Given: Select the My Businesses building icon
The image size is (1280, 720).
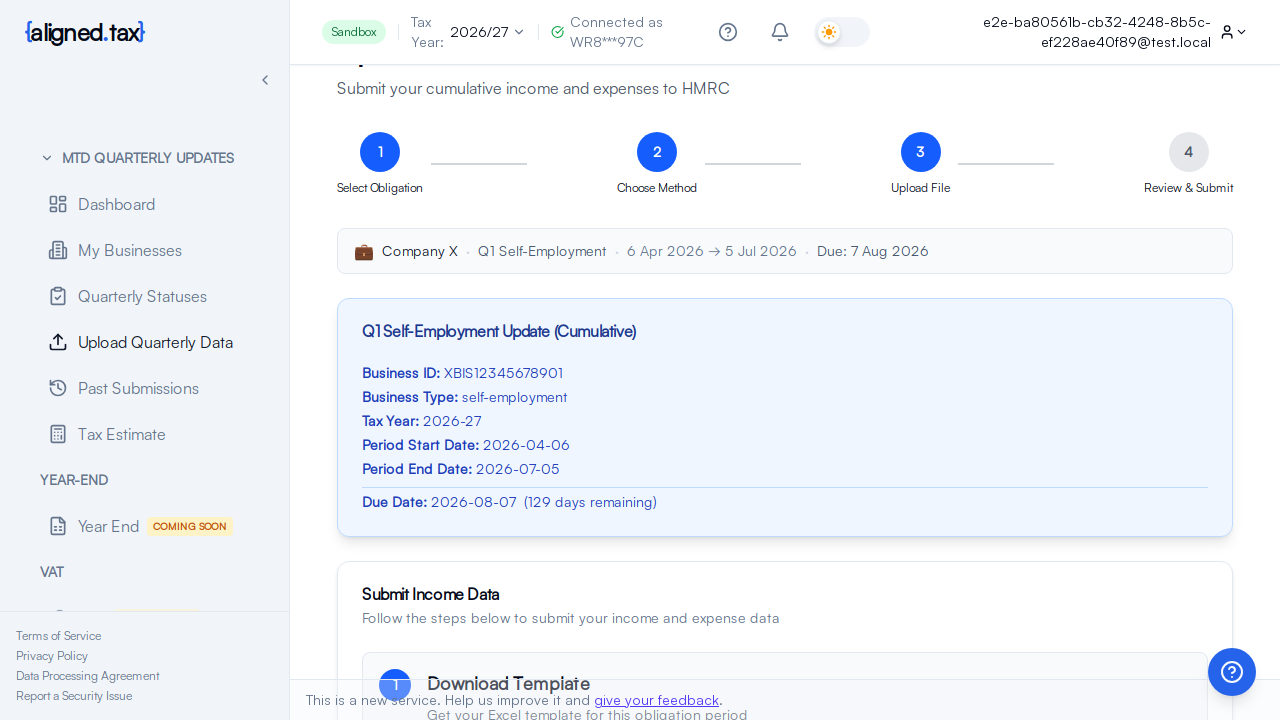Looking at the screenshot, I should coord(58,250).
